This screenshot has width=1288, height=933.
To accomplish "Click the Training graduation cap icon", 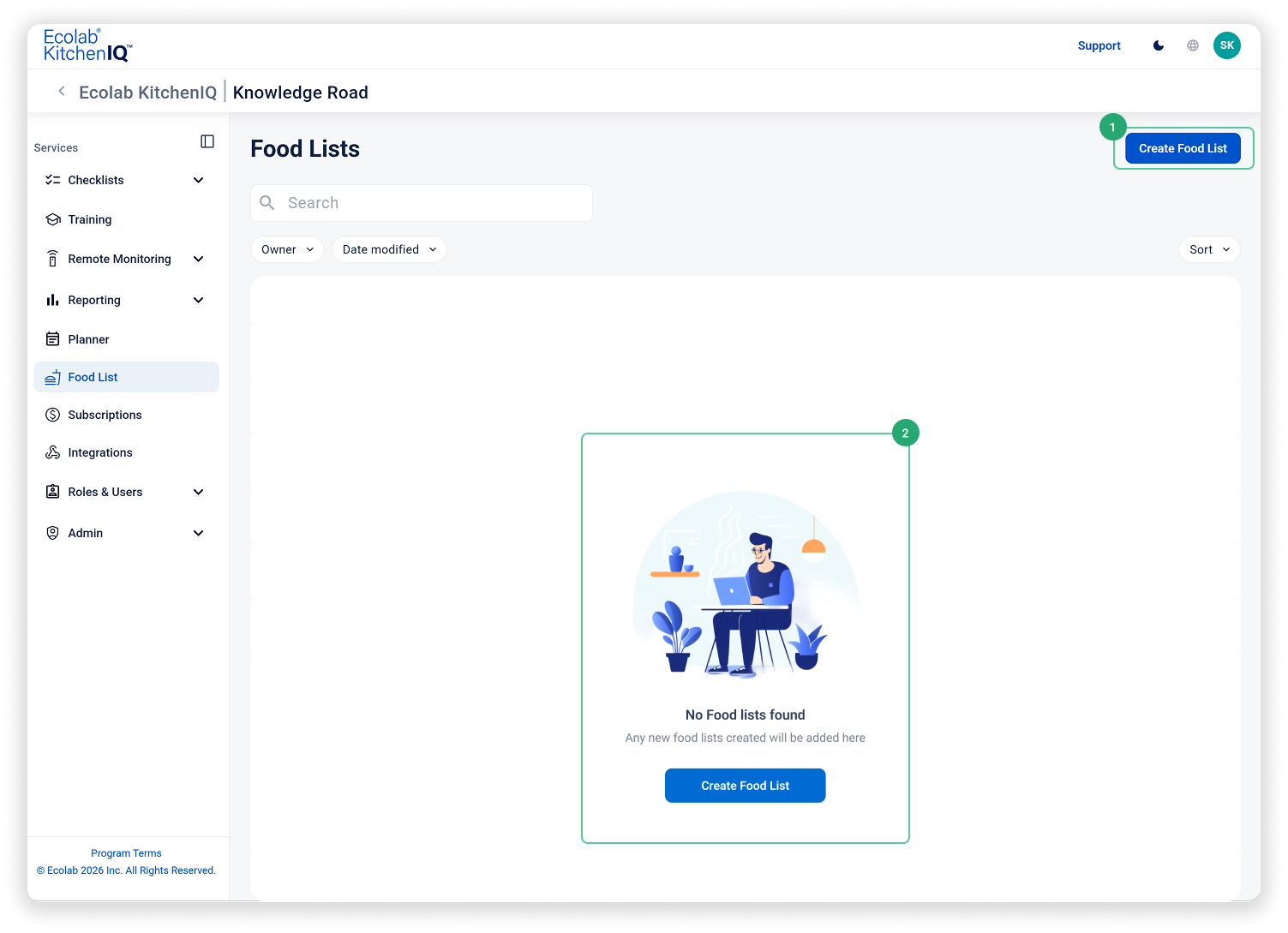I will pos(53,219).
